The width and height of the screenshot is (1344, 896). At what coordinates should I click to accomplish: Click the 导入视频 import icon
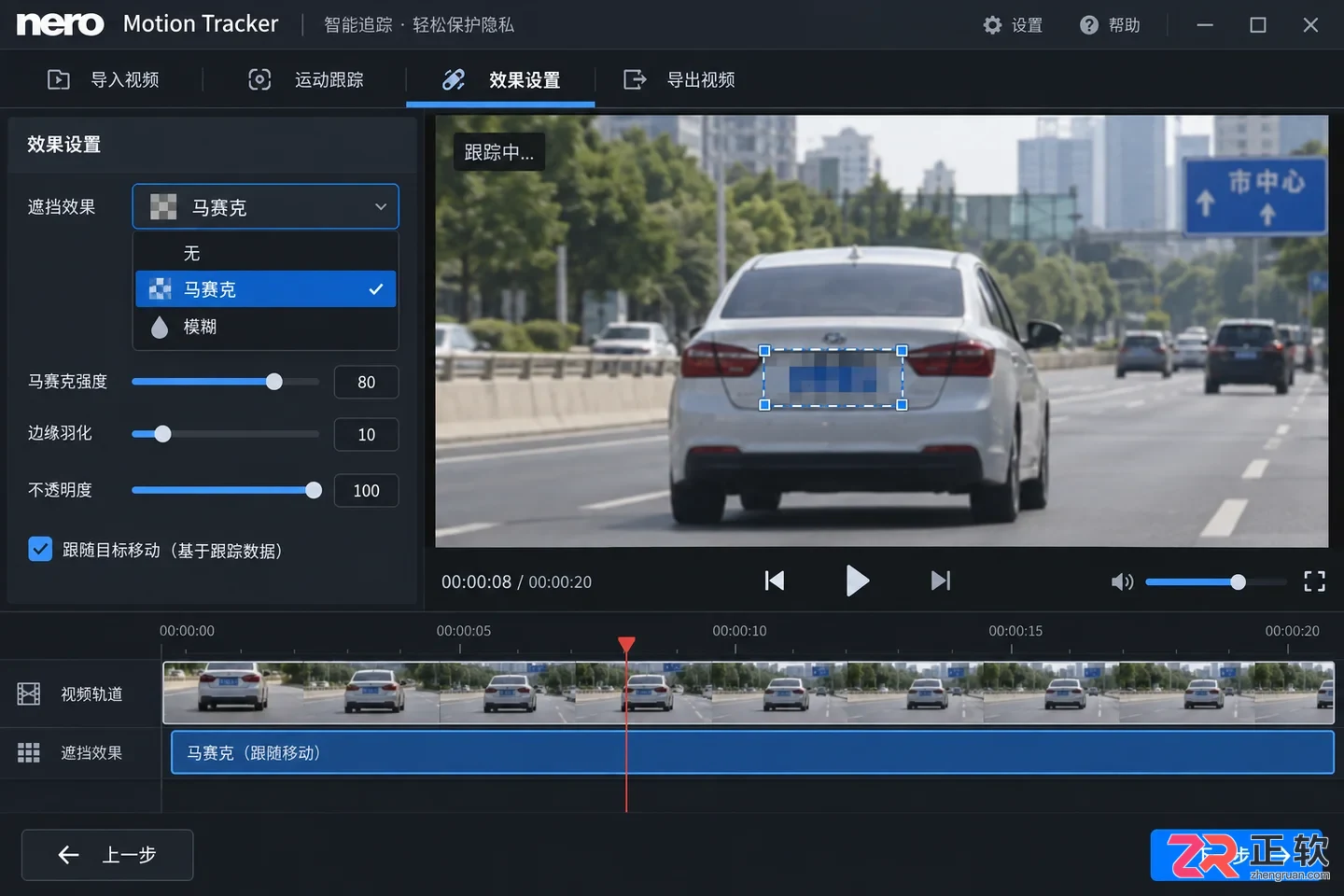[59, 79]
